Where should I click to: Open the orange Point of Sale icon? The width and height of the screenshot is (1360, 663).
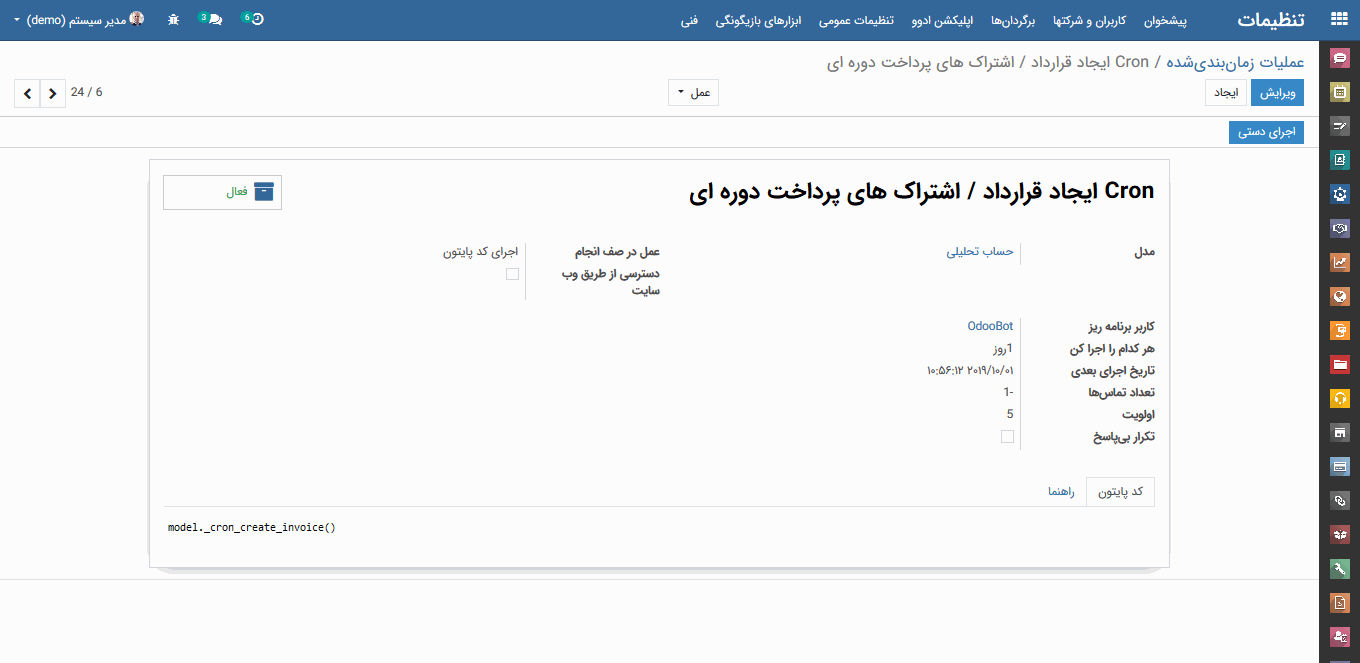[1340, 330]
